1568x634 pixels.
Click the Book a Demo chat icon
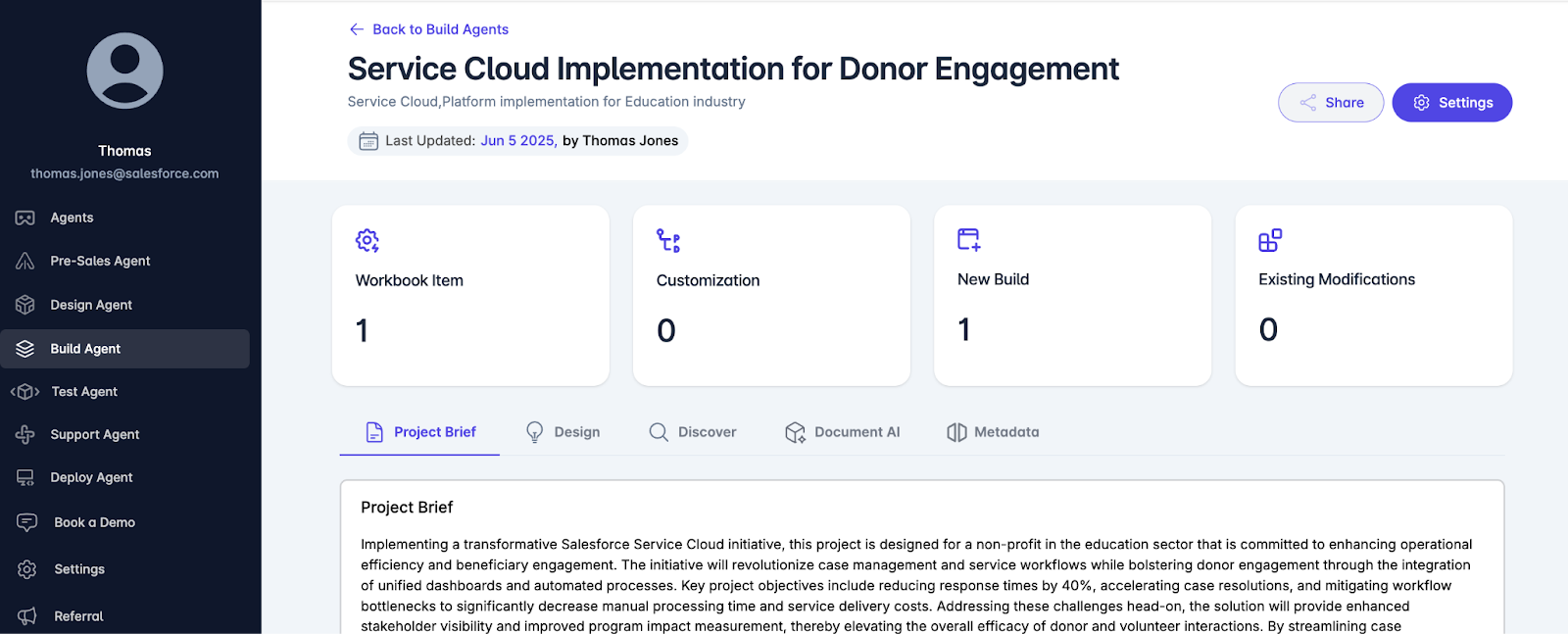27,522
